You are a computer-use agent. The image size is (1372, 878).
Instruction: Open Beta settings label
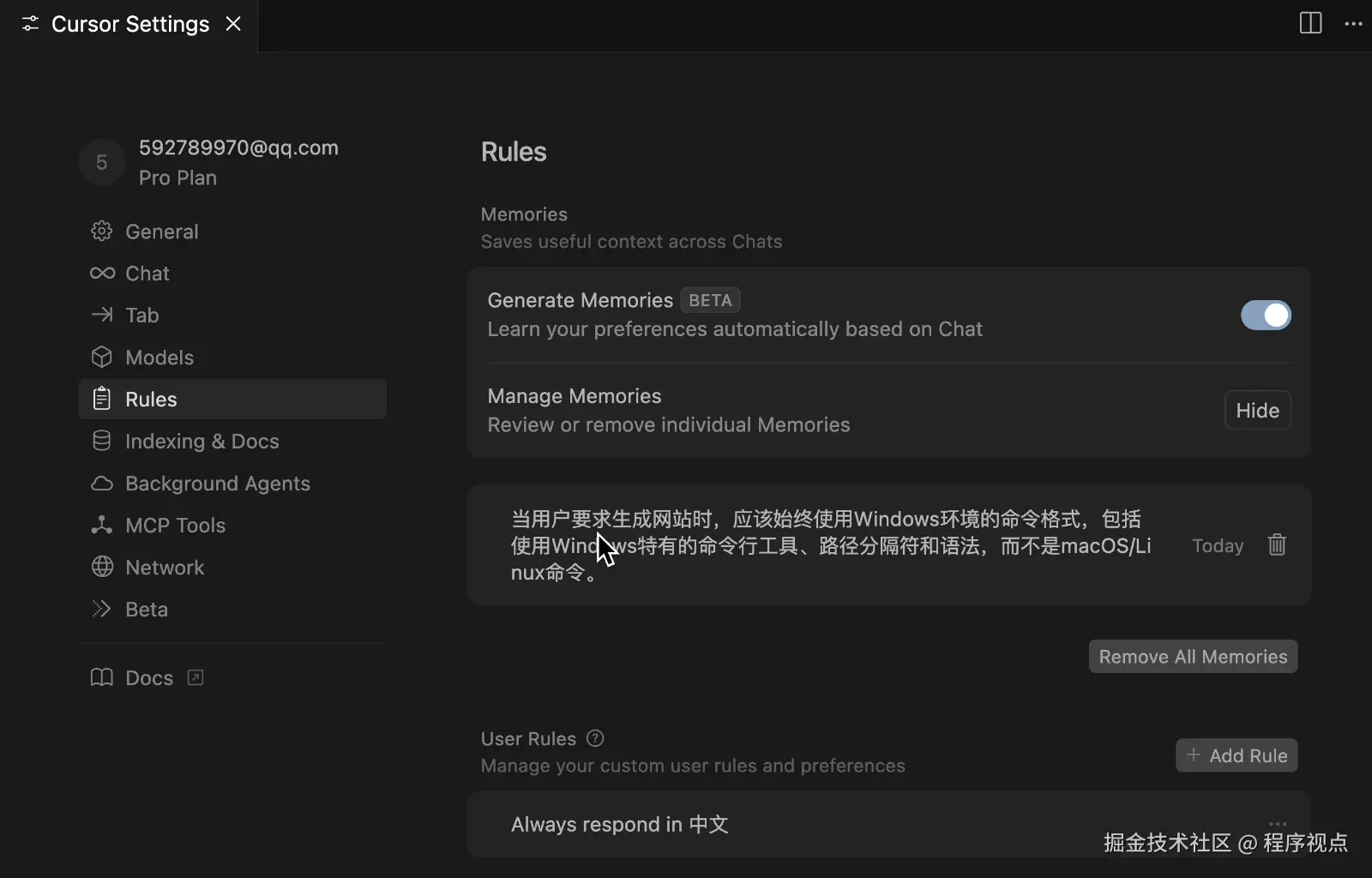[x=147, y=610]
